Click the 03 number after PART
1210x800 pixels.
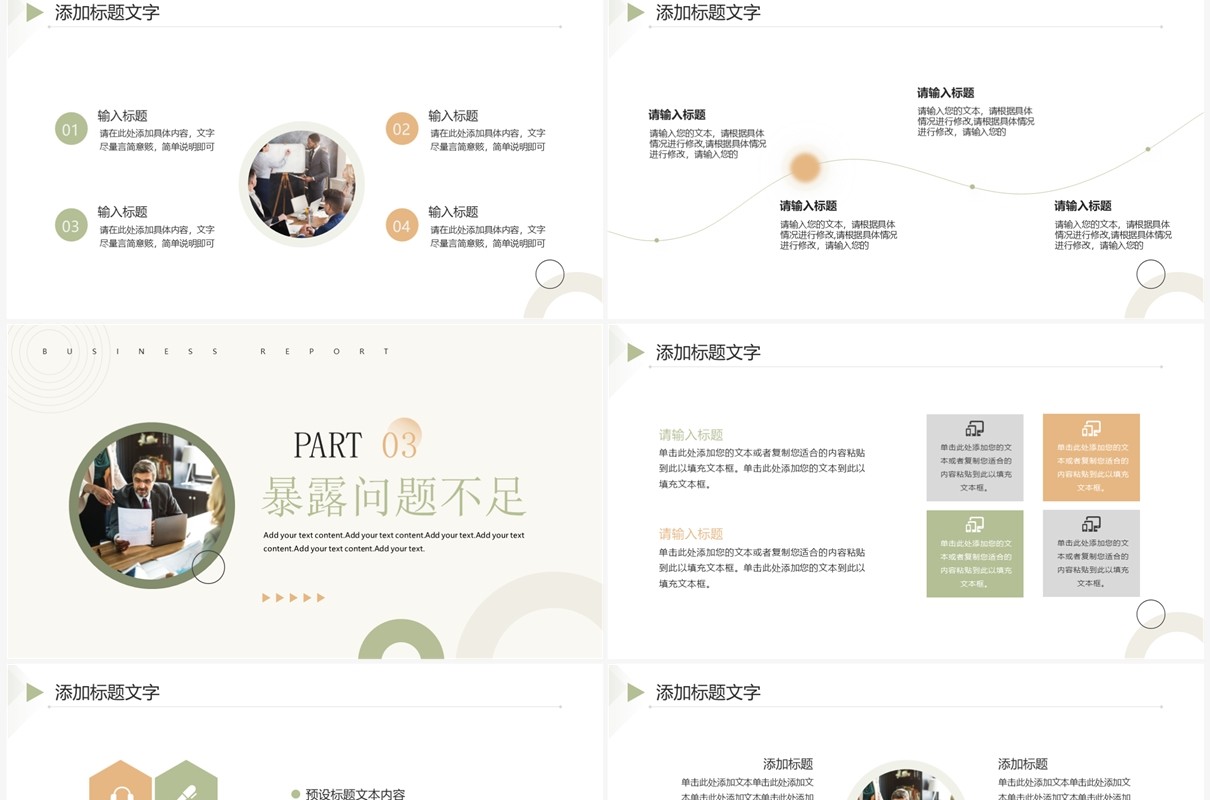pos(399,444)
